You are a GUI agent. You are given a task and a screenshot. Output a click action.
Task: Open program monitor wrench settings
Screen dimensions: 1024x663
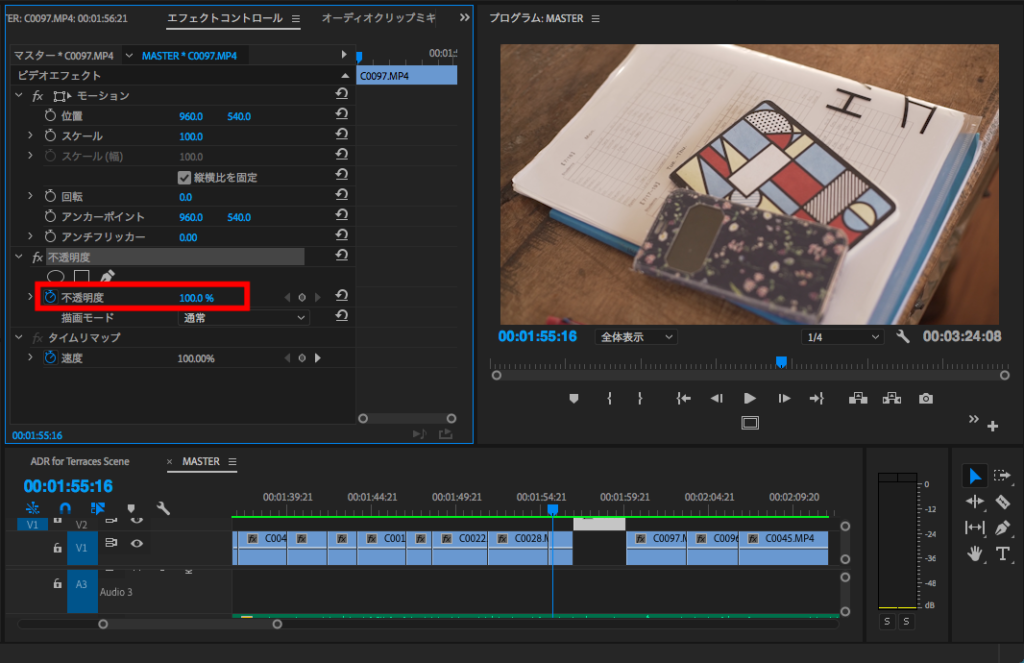[902, 337]
